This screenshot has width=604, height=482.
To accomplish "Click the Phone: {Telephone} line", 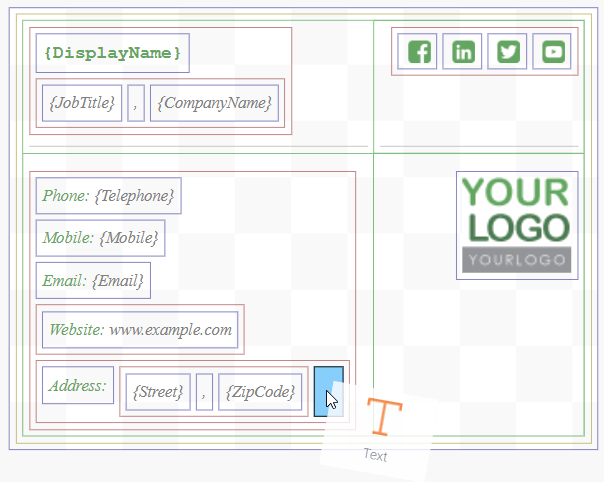I will (108, 196).
